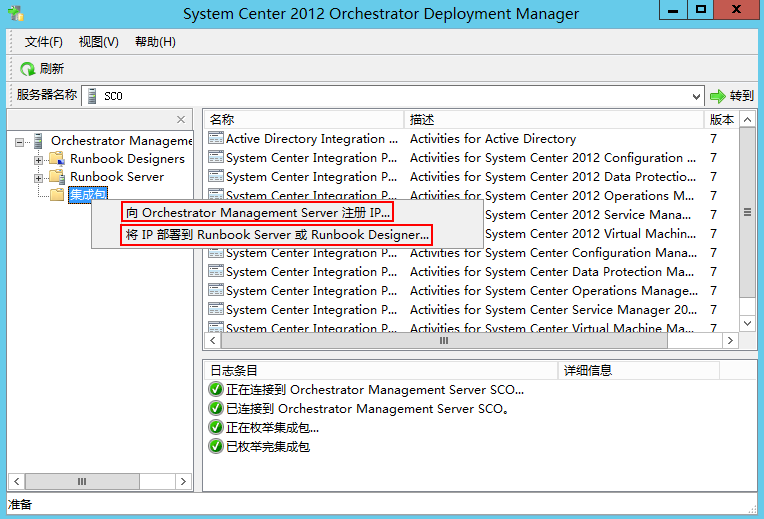The width and height of the screenshot is (764, 519).
Task: Click the Orchestrator Management server tree icon
Action: pos(38,141)
